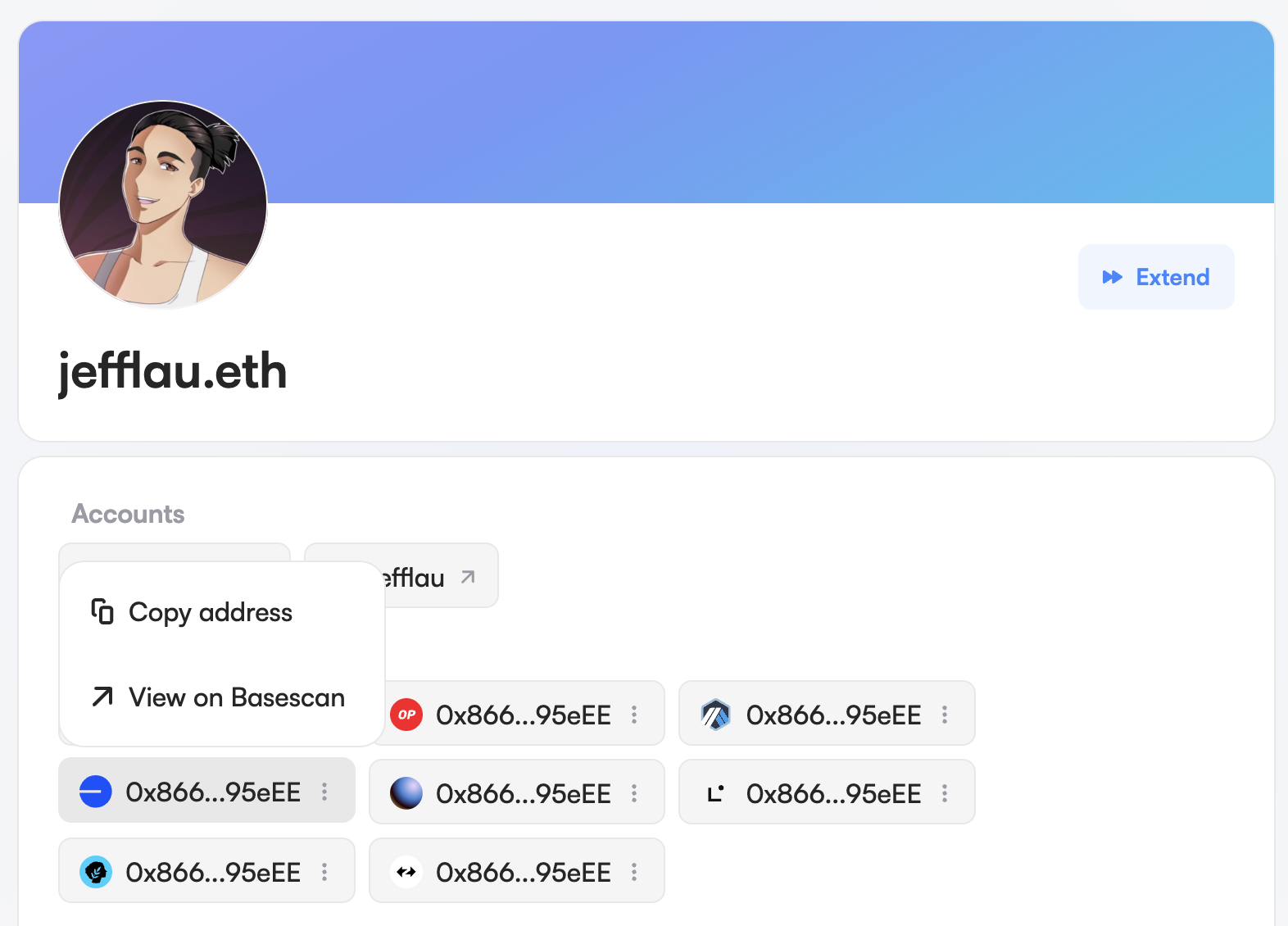Click the double-arrow chain icon
This screenshot has height=926, width=1288.
[x=406, y=872]
